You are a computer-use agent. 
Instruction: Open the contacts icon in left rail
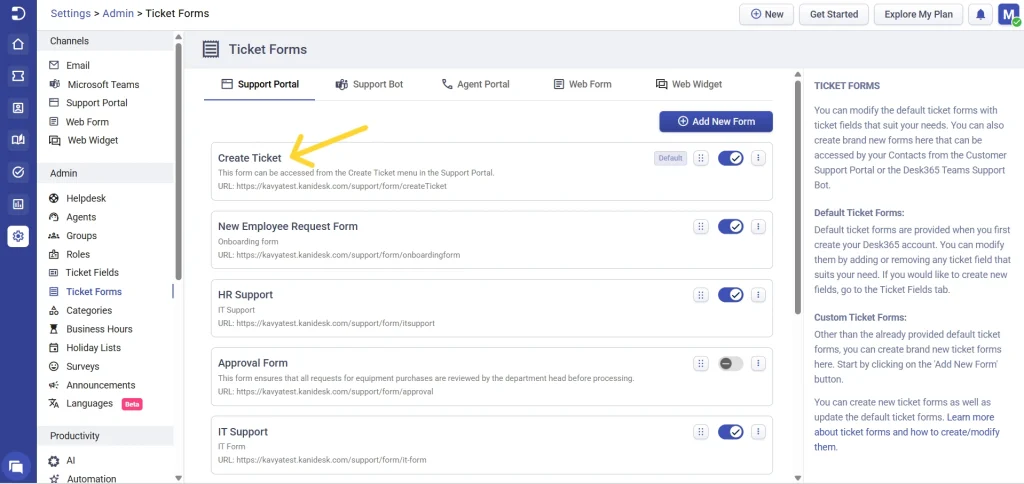click(18, 108)
